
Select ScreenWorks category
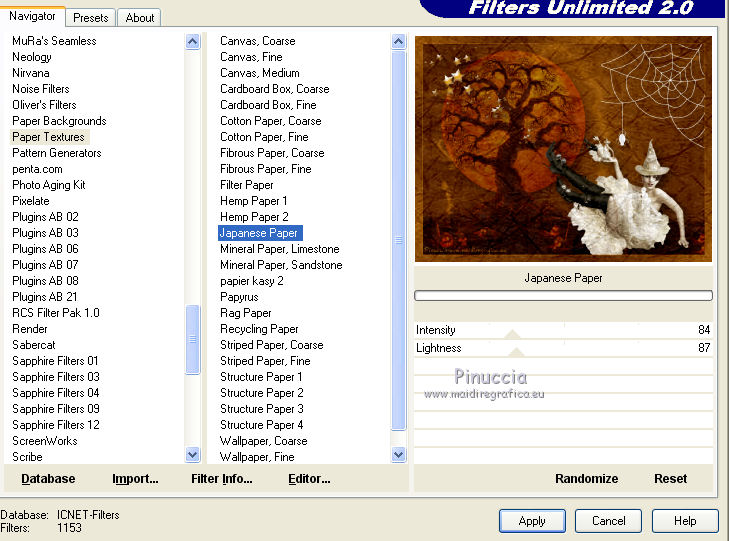click(x=45, y=441)
